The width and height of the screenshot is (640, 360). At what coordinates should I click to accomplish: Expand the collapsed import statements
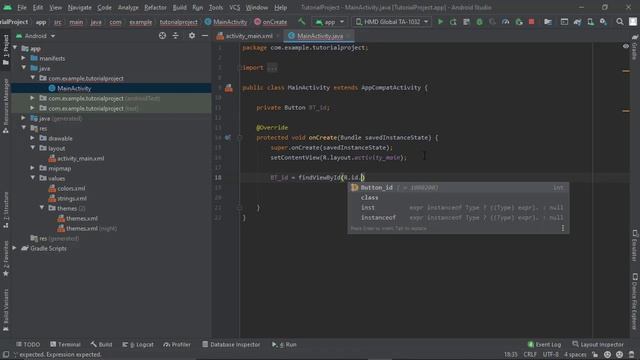[272, 68]
